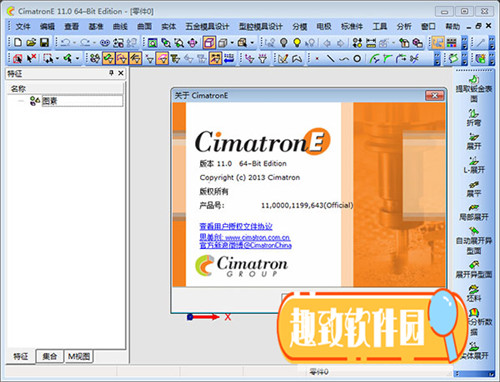Open the www.cimatron.com.cn link
500x382 pixels.
click(x=257, y=238)
